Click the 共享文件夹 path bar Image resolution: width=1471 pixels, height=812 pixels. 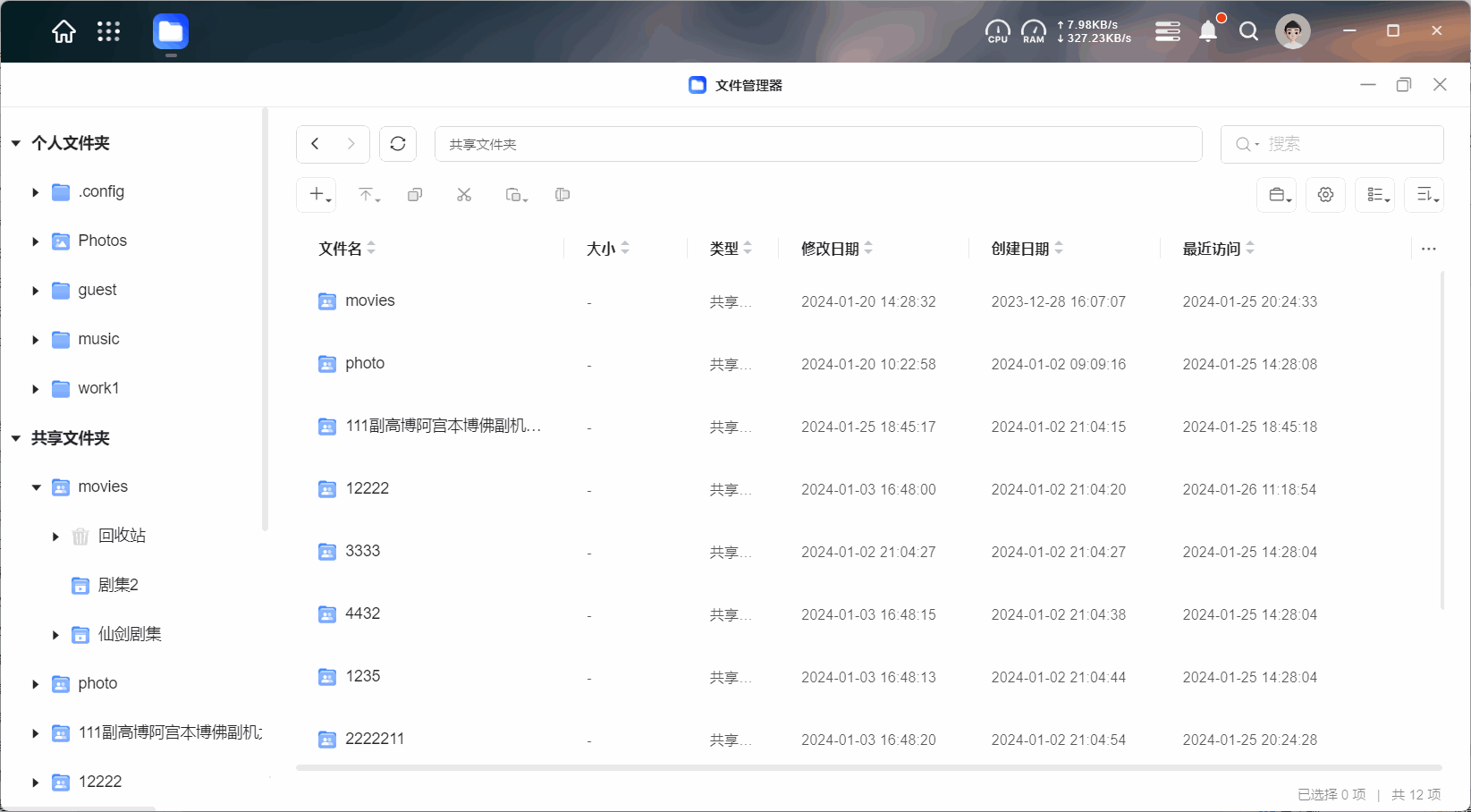tap(818, 144)
